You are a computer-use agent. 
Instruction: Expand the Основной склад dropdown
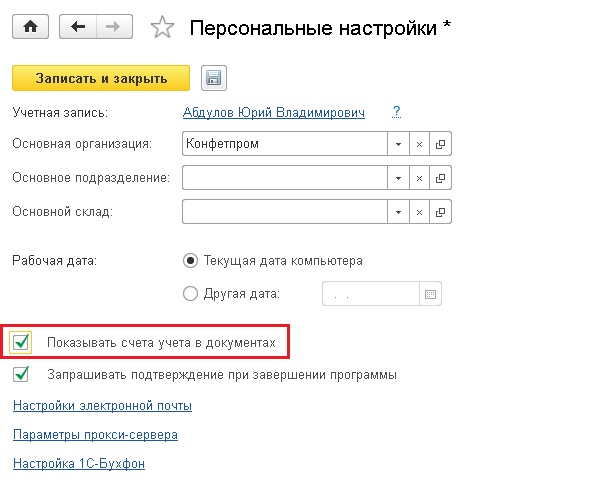(x=398, y=212)
